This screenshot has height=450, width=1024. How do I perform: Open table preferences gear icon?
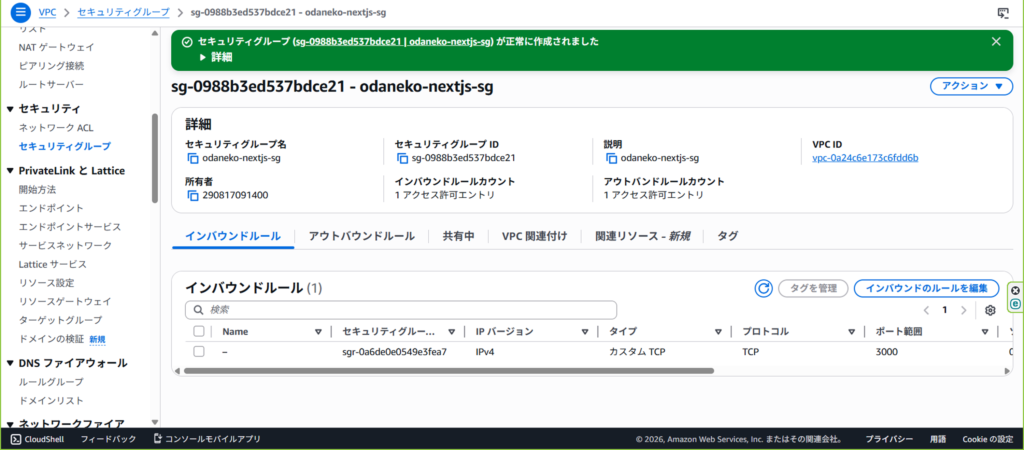point(990,310)
